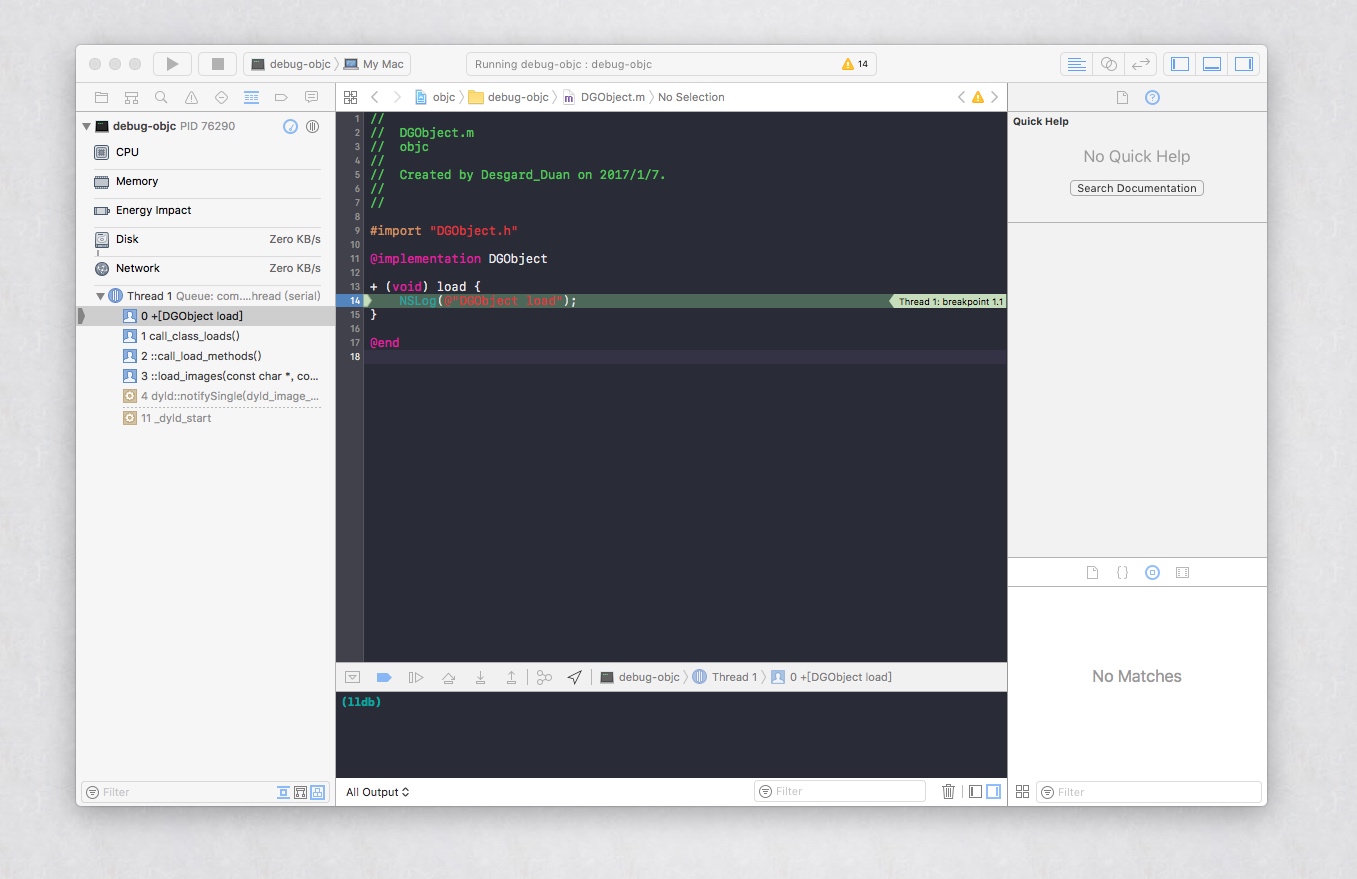This screenshot has width=1357, height=879.
Task: Show the Assistant editor
Action: (x=1108, y=64)
